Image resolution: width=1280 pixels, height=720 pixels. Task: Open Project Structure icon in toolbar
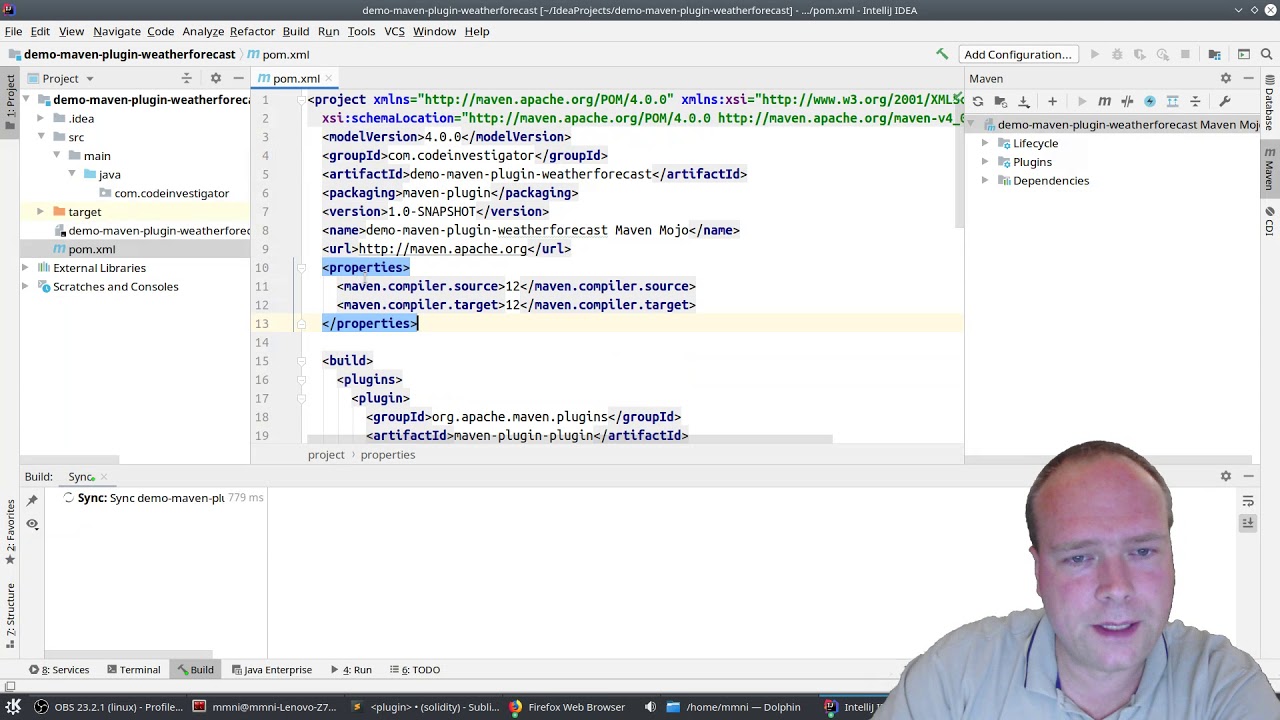pos(1214,54)
